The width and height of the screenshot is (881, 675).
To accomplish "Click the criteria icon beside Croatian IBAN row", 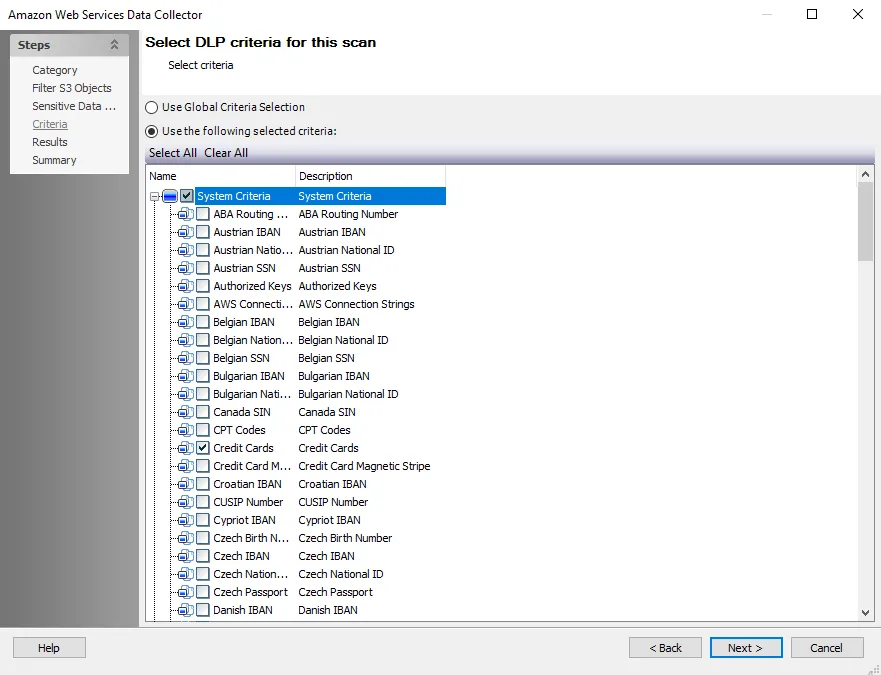I will tap(185, 484).
